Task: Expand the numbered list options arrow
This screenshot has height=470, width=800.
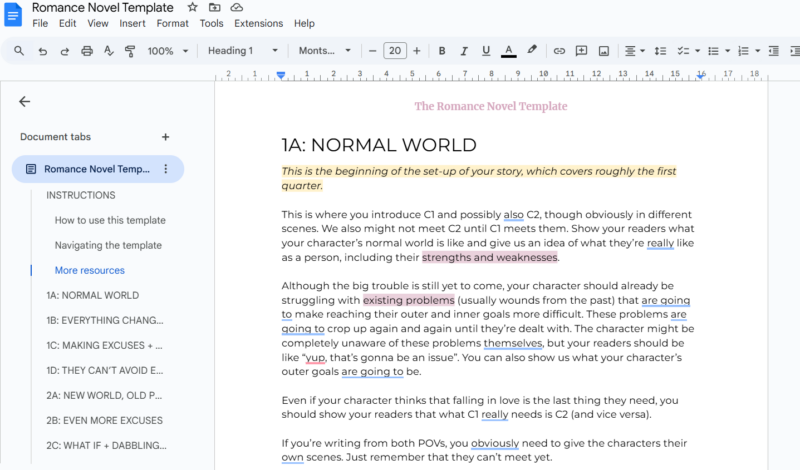Action: coord(758,51)
